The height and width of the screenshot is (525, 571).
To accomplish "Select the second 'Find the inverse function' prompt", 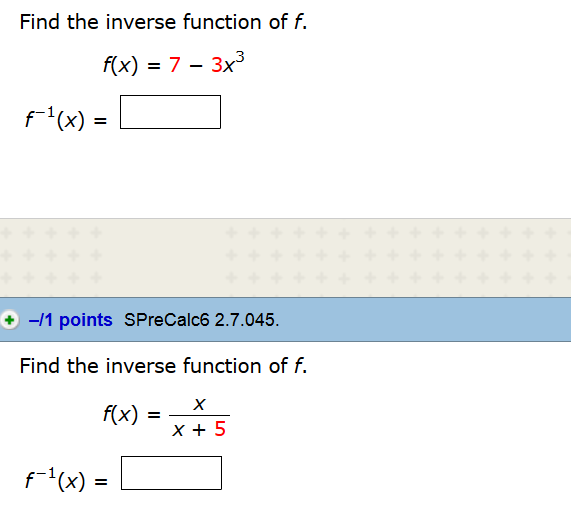I will pos(164,366).
